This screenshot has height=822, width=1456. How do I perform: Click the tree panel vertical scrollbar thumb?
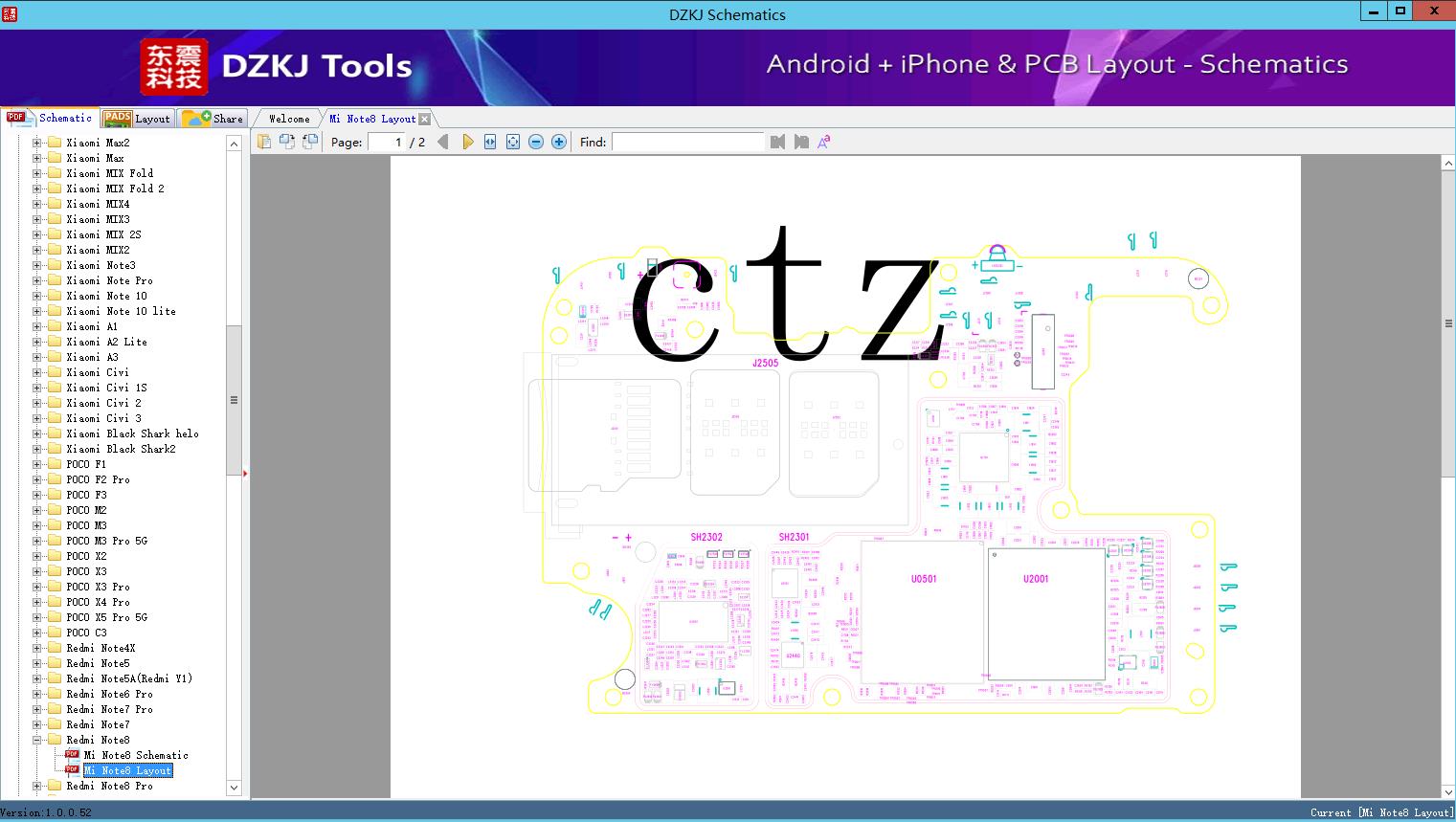point(234,400)
